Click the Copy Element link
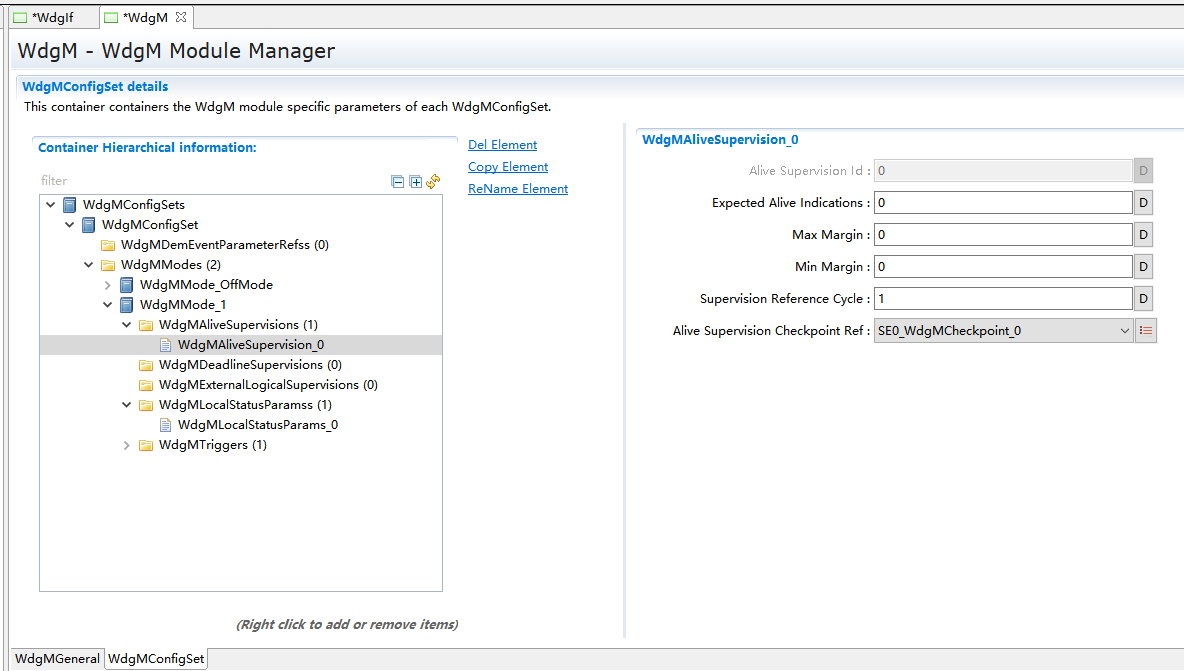 [x=508, y=167]
